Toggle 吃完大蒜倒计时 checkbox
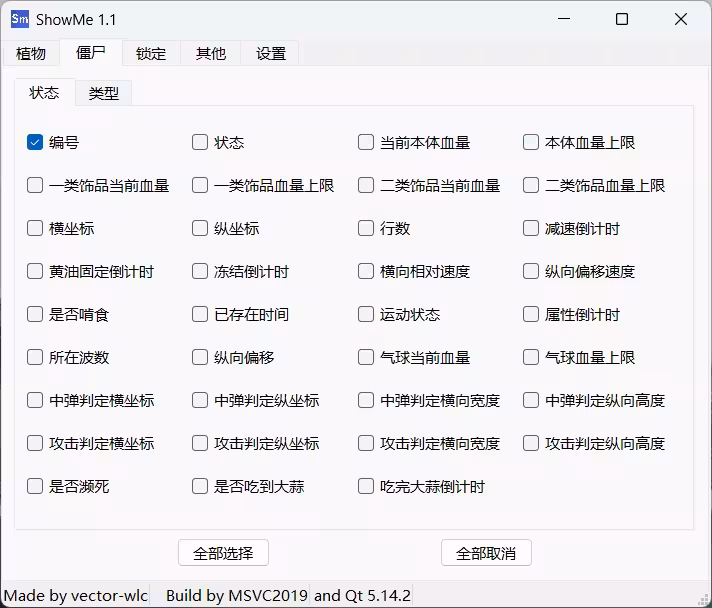Image resolution: width=712 pixels, height=608 pixels. [x=366, y=486]
